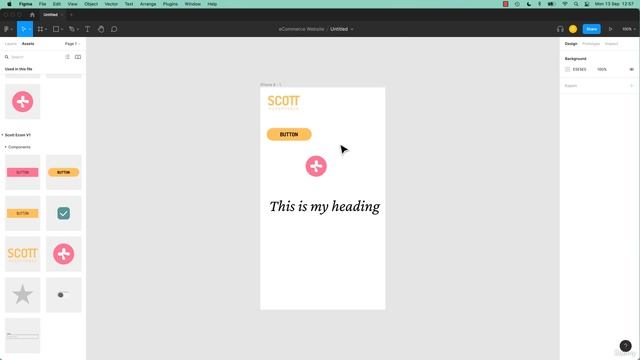Switch to the Design tab

(x=571, y=44)
